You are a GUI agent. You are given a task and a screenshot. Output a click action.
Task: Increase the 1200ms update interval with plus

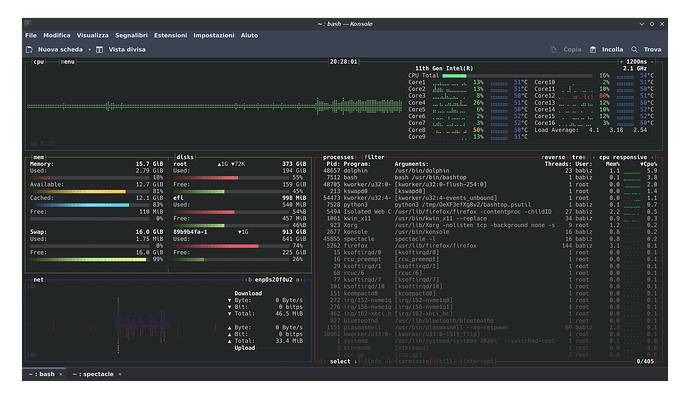(623, 62)
